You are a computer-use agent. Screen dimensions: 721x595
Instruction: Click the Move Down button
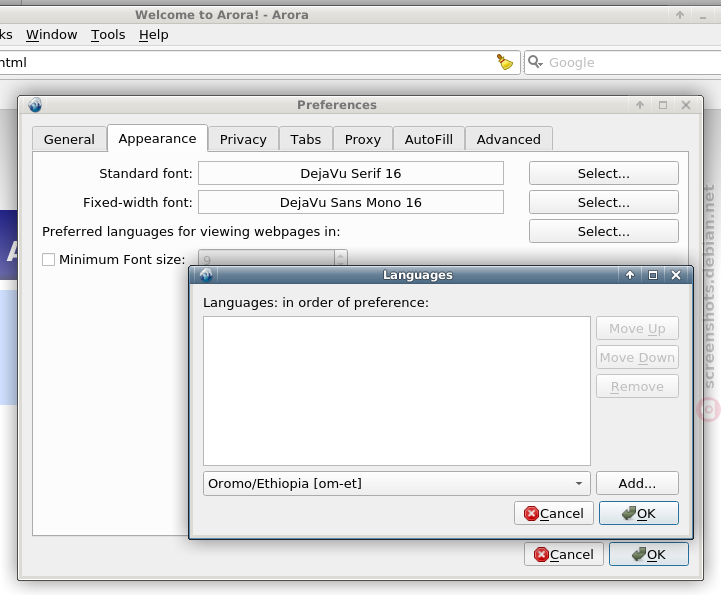click(x=637, y=357)
